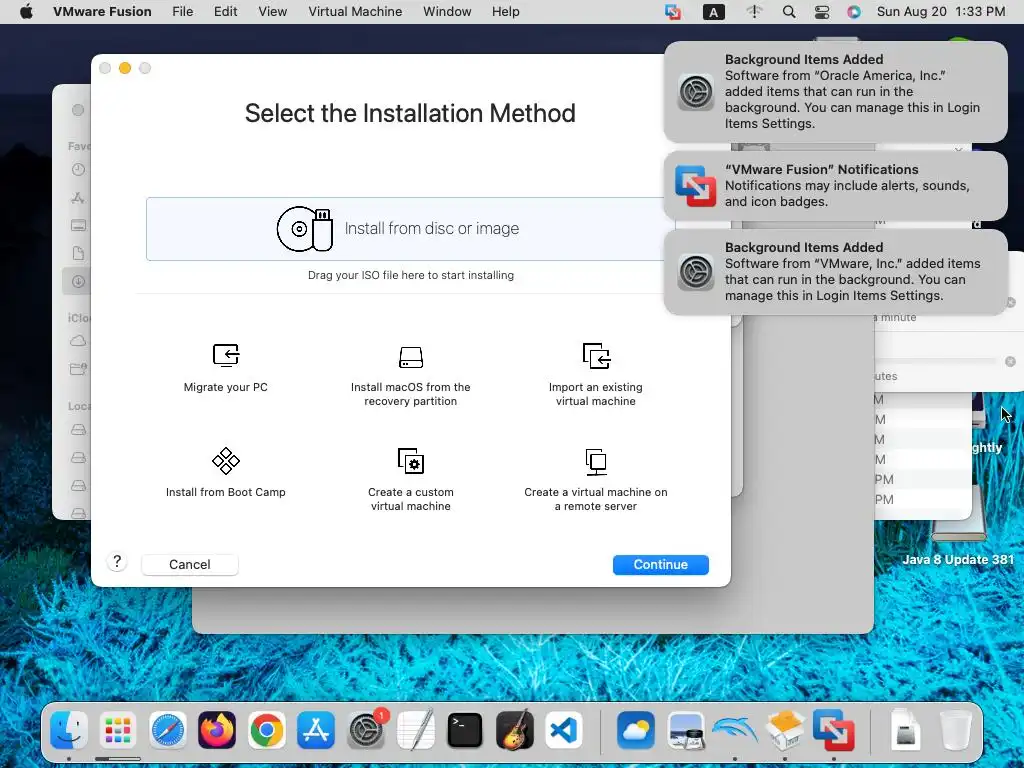The image size is (1024, 768).
Task: Show date and time notification panel
Action: click(x=941, y=12)
